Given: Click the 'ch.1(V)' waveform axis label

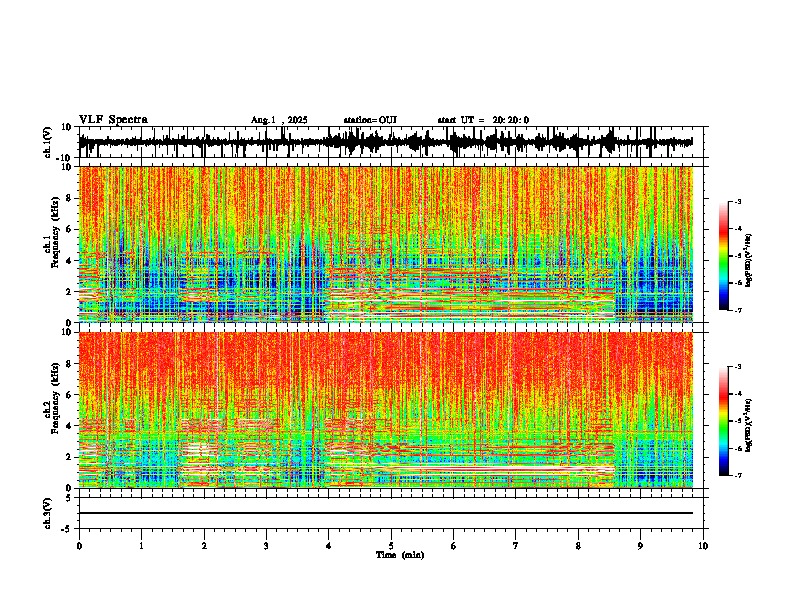Looking at the screenshot, I should 48,142.
